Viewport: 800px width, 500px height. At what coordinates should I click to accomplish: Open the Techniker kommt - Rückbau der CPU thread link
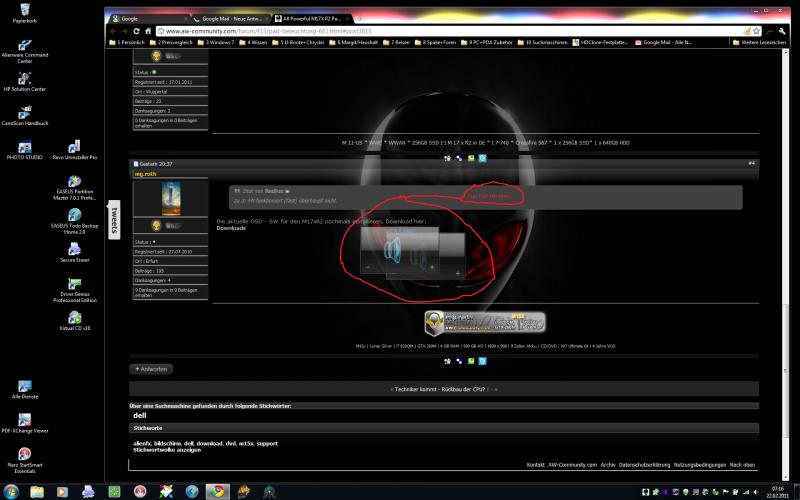point(439,389)
